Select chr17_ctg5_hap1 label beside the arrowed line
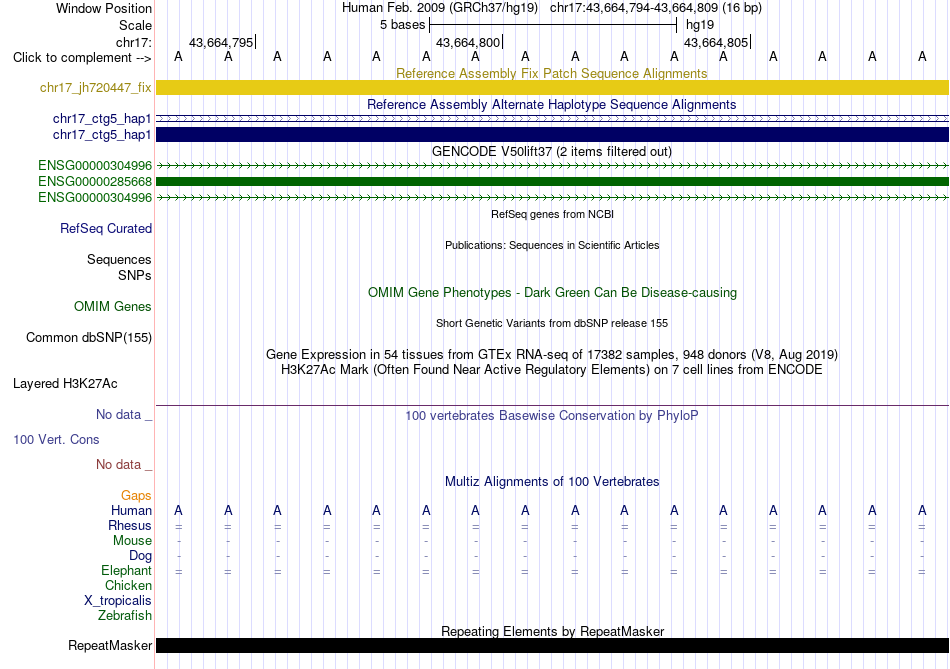This screenshot has height=669, width=950. [102, 118]
